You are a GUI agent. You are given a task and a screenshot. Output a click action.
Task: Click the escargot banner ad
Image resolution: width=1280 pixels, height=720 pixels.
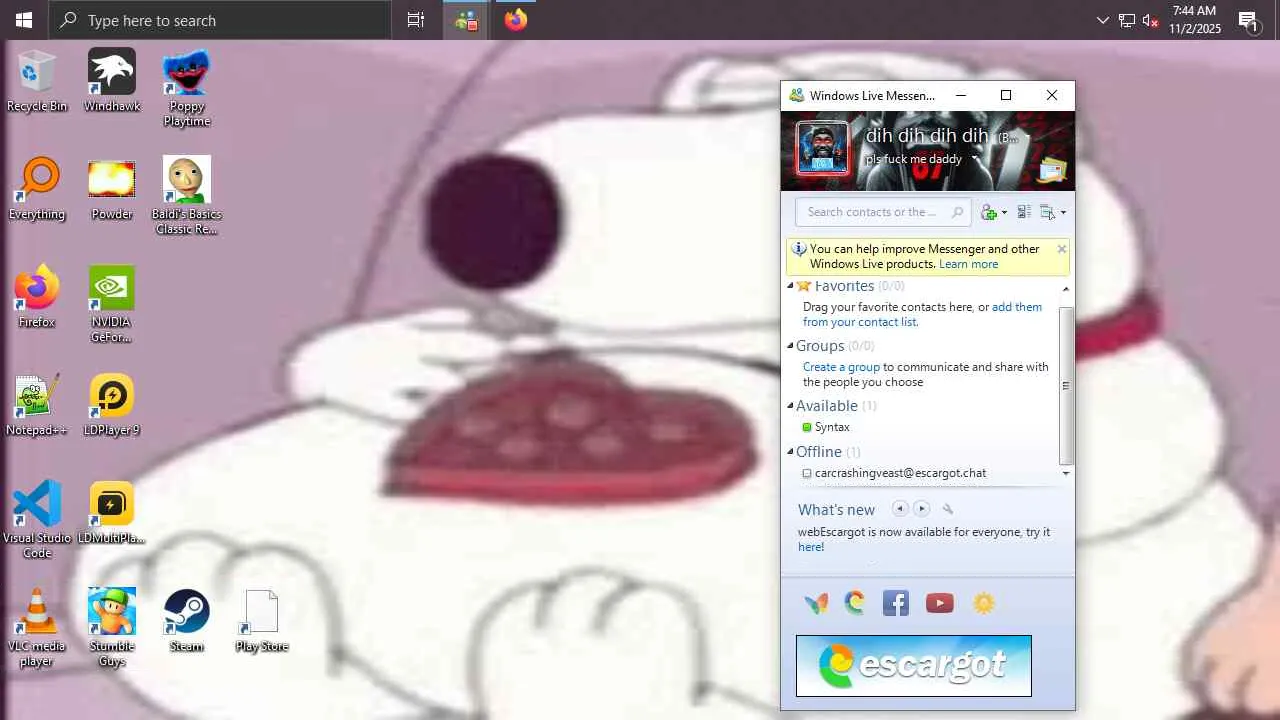914,666
